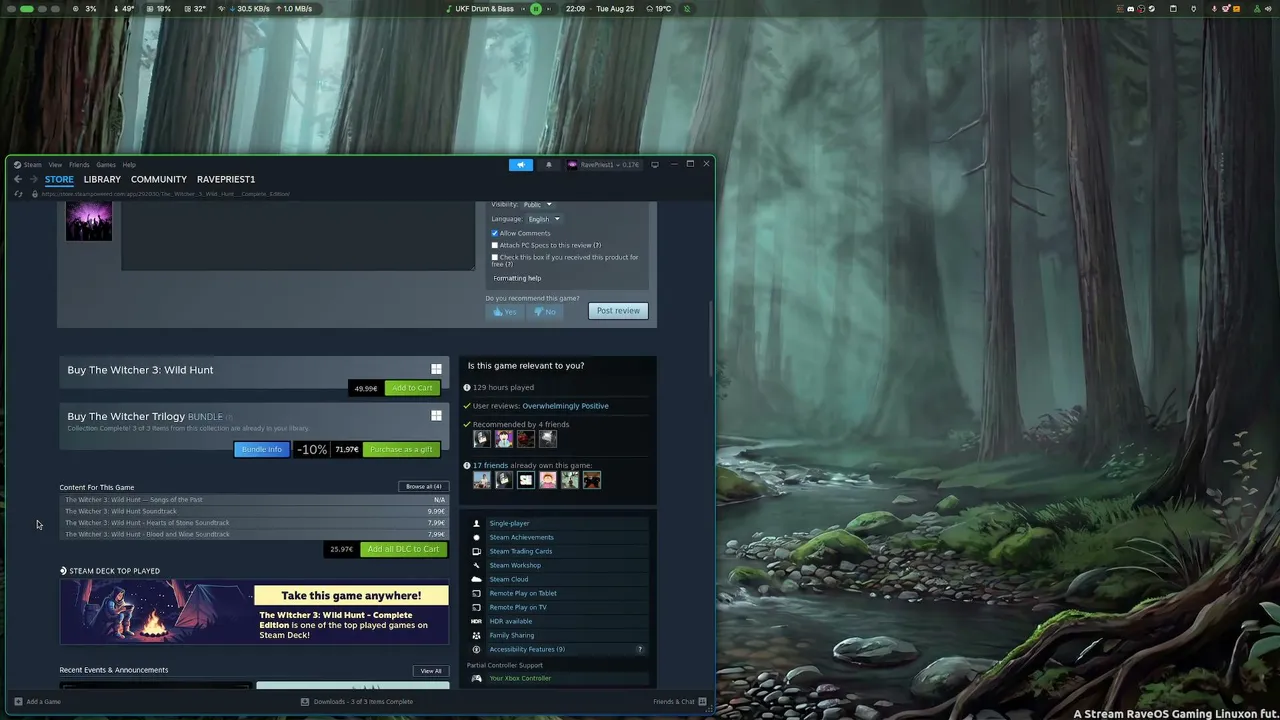The image size is (1280, 720).
Task: Click the Accessibility Features icon
Action: (x=476, y=649)
